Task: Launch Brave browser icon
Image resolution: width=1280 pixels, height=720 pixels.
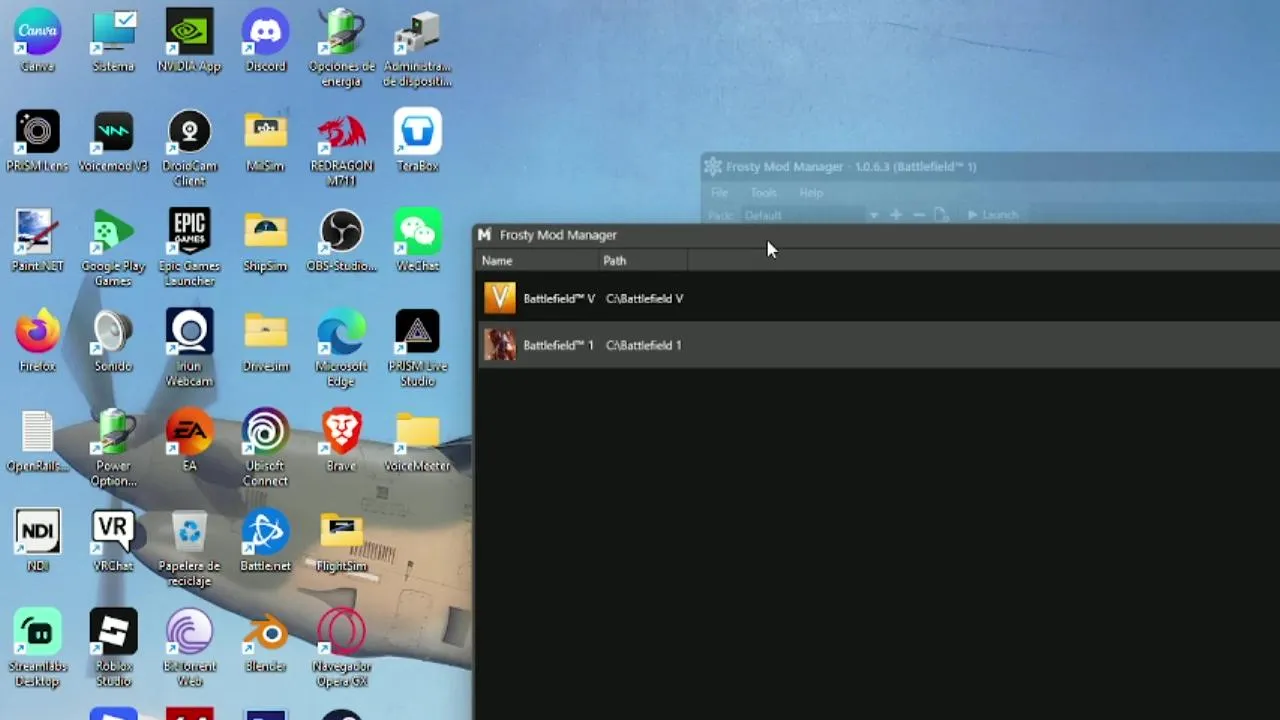Action: coord(341,440)
